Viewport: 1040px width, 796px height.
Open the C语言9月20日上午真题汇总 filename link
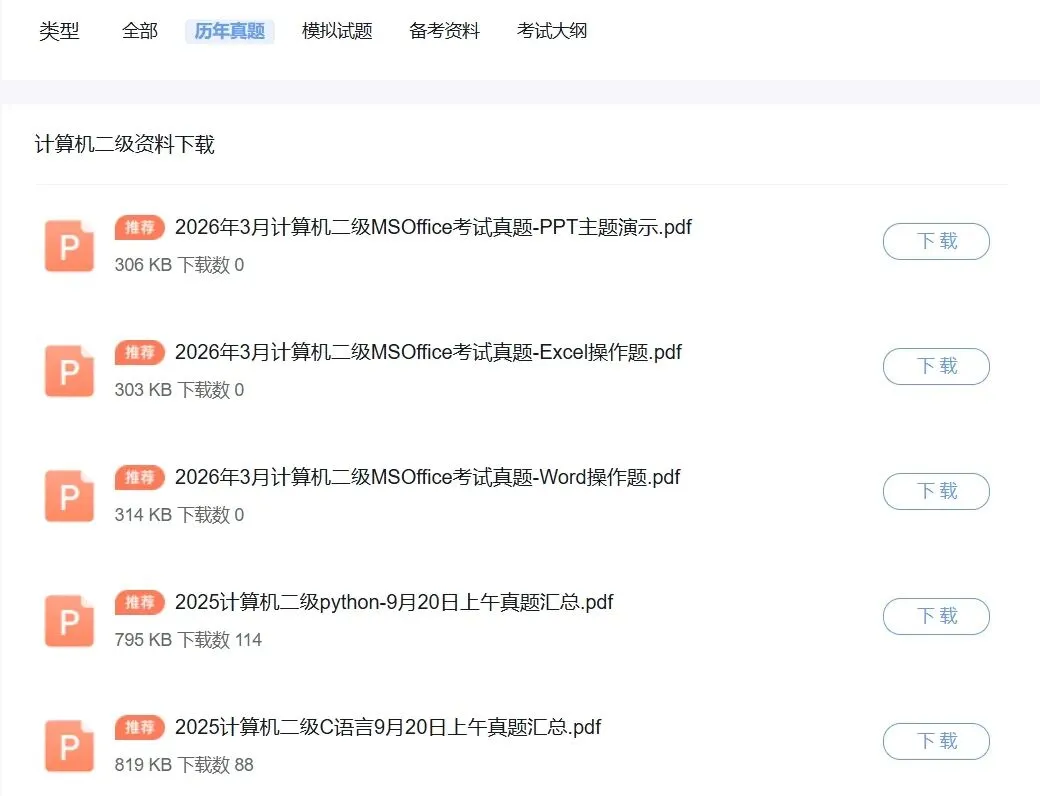point(387,727)
